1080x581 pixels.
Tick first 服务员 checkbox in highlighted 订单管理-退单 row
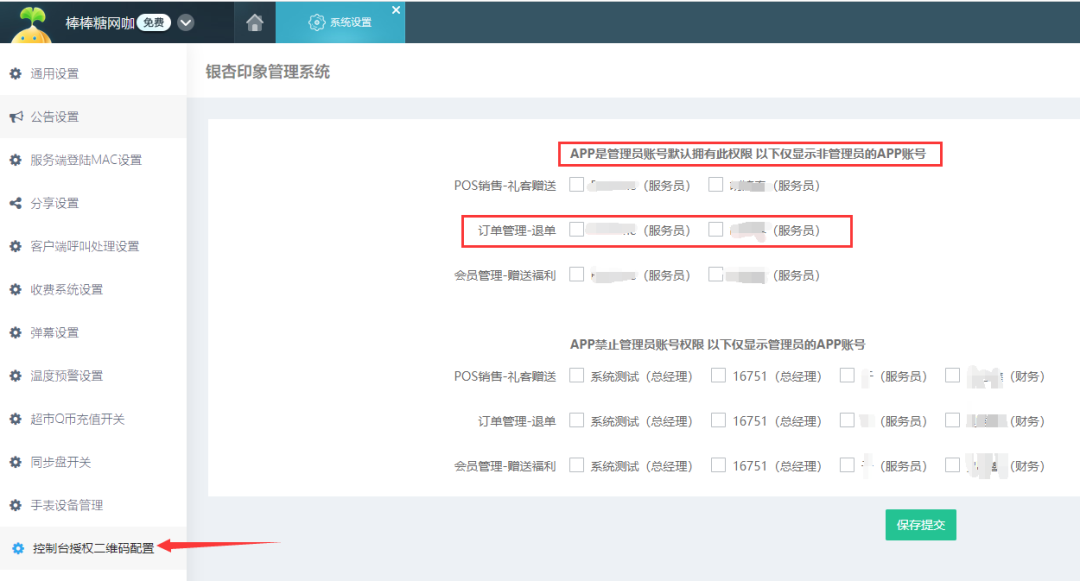[x=576, y=229]
